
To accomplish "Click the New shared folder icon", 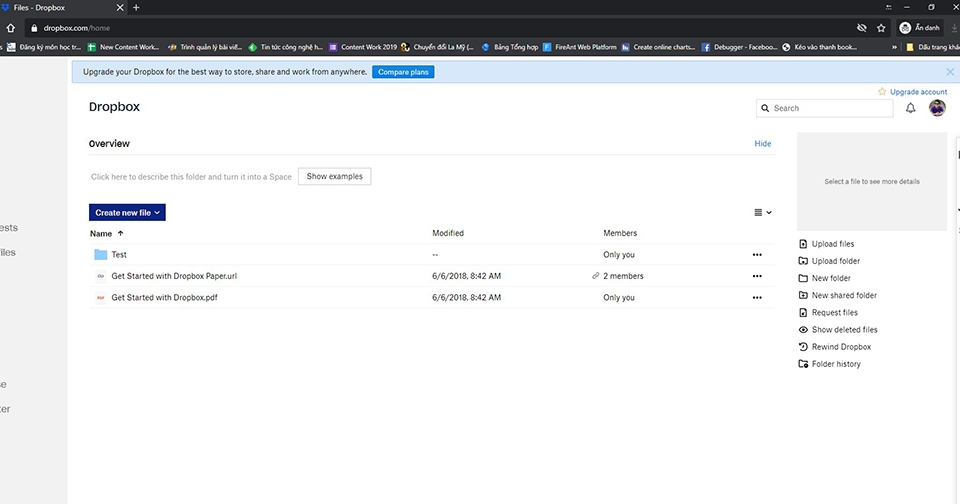I will [803, 295].
